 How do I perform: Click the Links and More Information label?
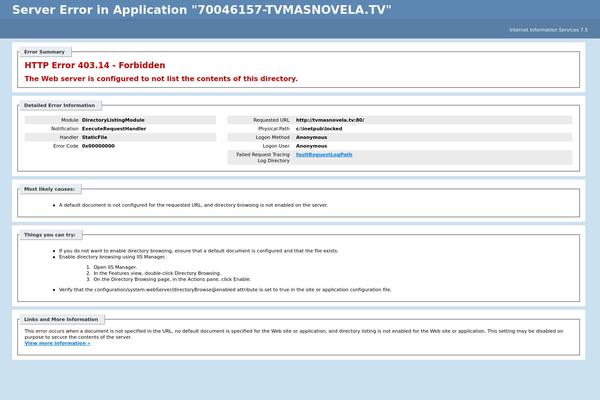[61, 319]
